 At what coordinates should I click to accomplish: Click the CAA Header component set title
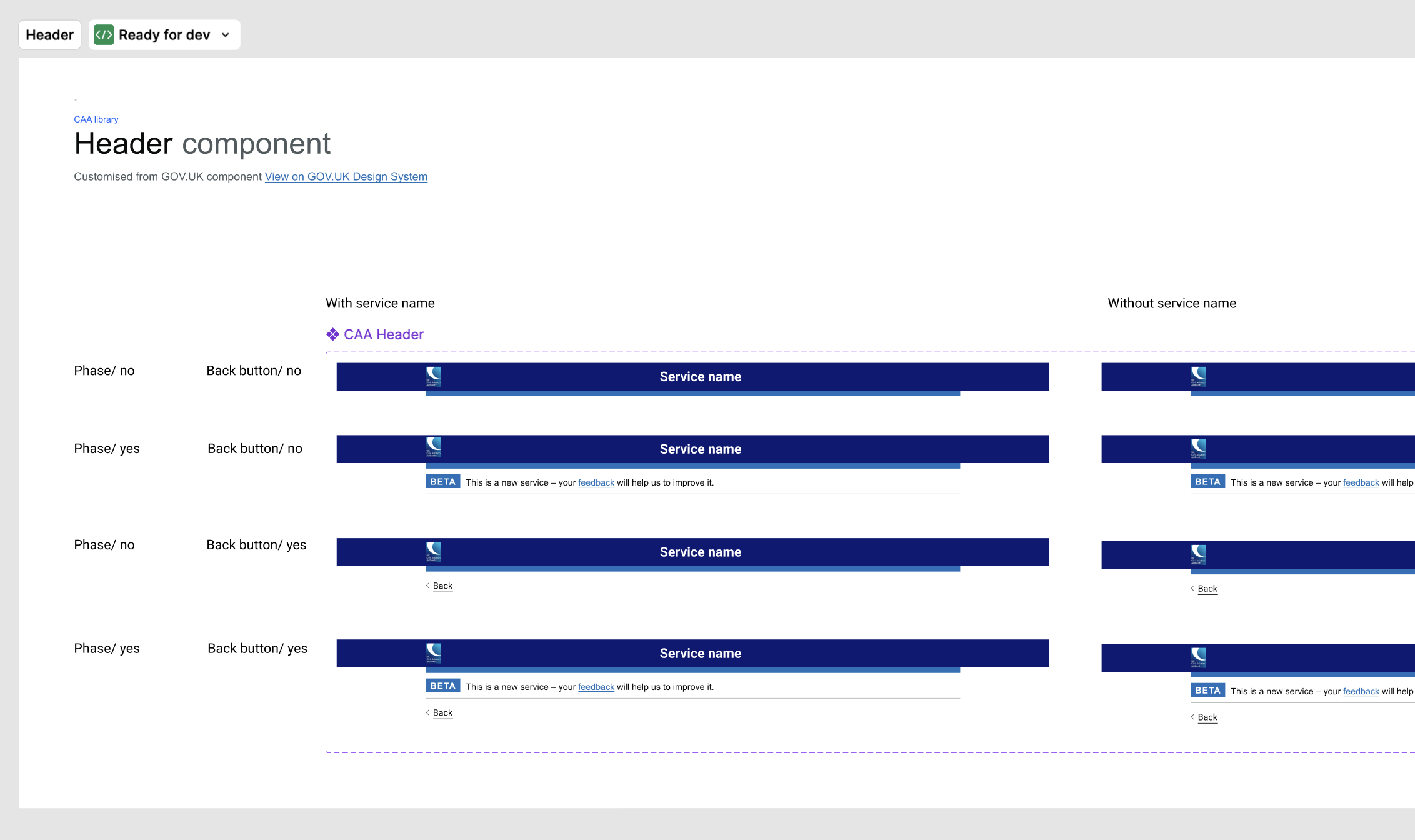pyautogui.click(x=383, y=334)
